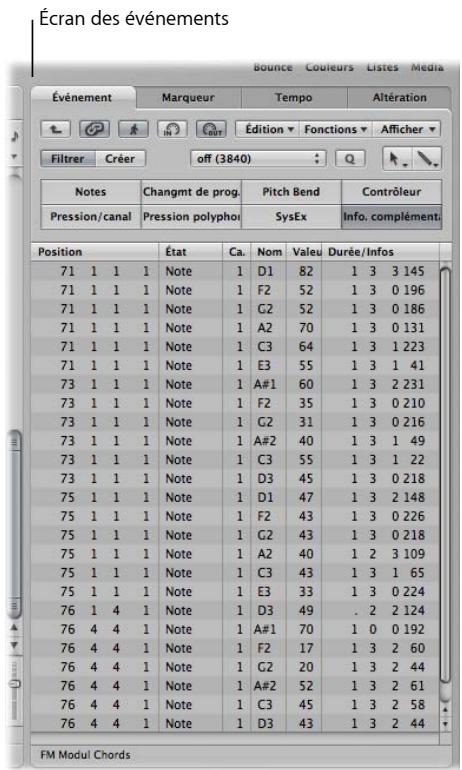Select the E3 note with value 55
Viewport: 462px width, 770px height.
click(x=235, y=365)
